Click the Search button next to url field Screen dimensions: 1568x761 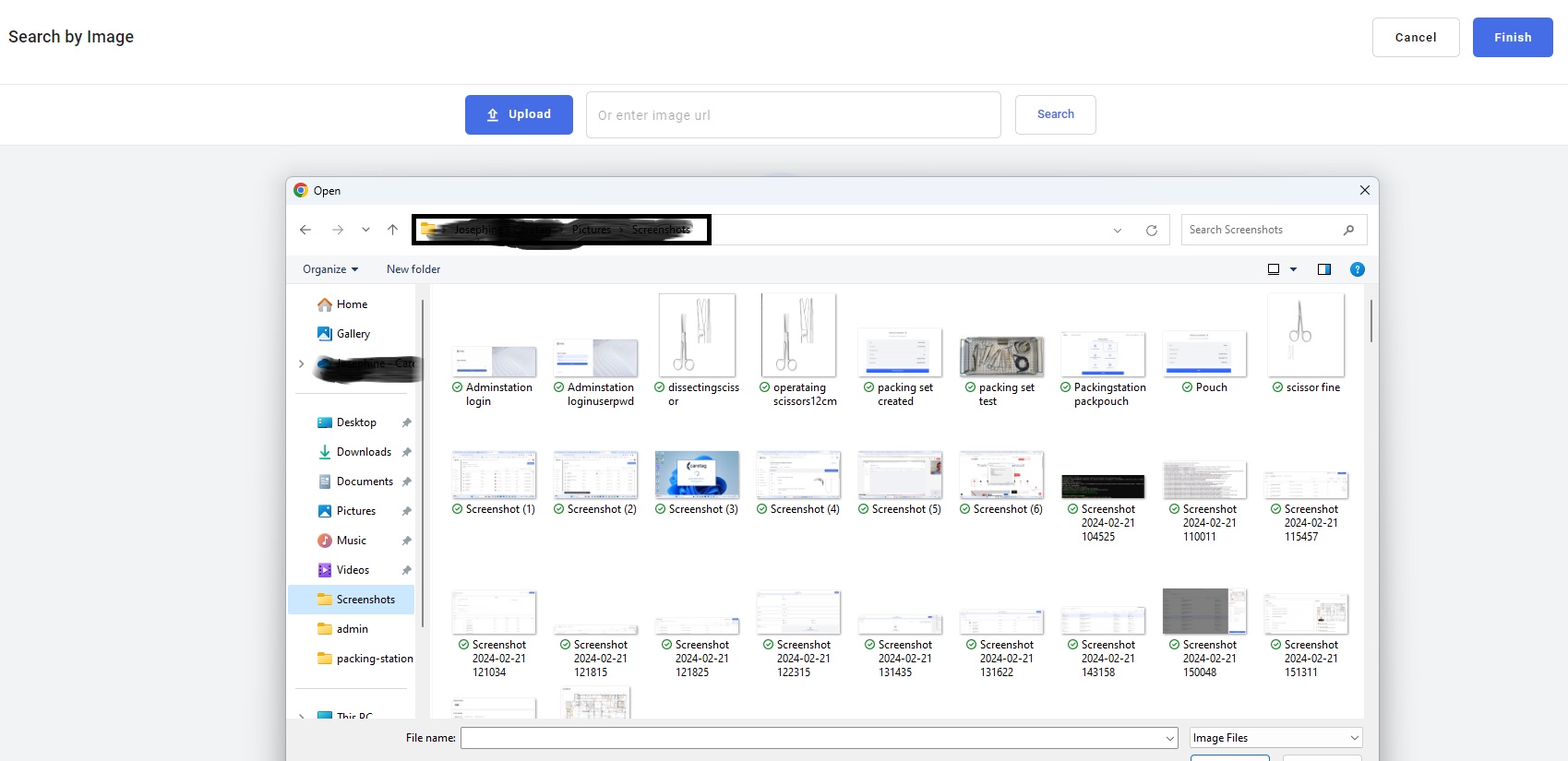click(1055, 114)
